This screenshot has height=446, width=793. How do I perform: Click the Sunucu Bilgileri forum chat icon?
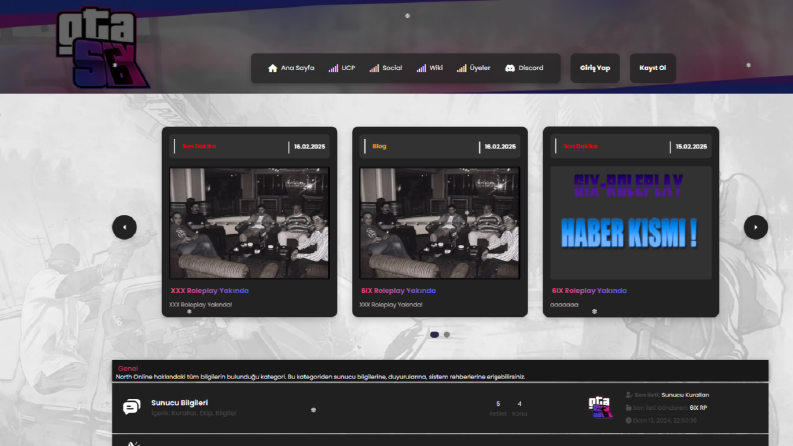click(131, 407)
